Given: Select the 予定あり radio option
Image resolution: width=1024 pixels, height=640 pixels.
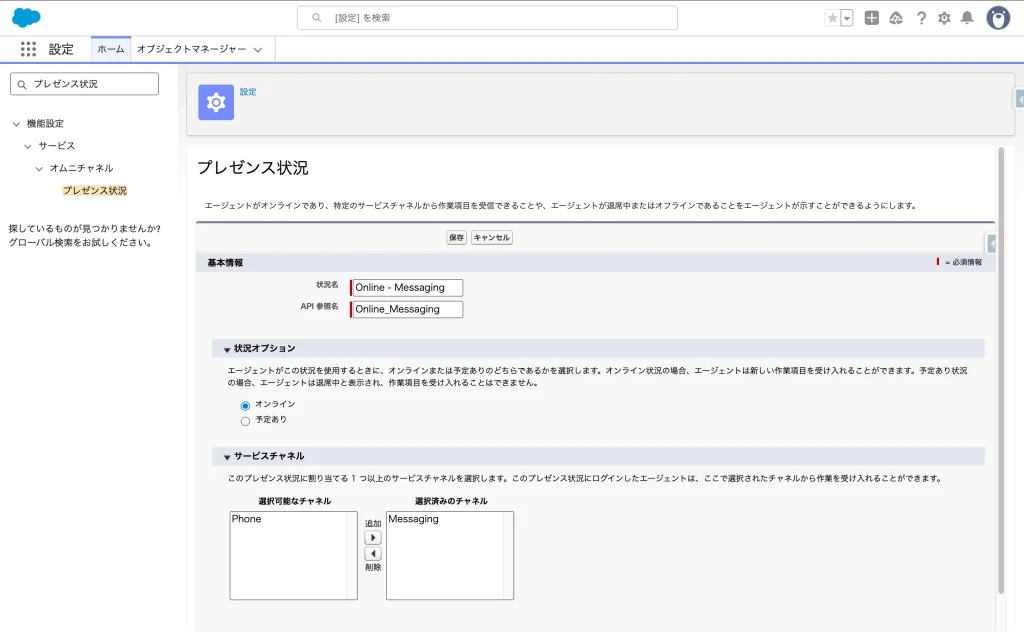Looking at the screenshot, I should pos(245,421).
